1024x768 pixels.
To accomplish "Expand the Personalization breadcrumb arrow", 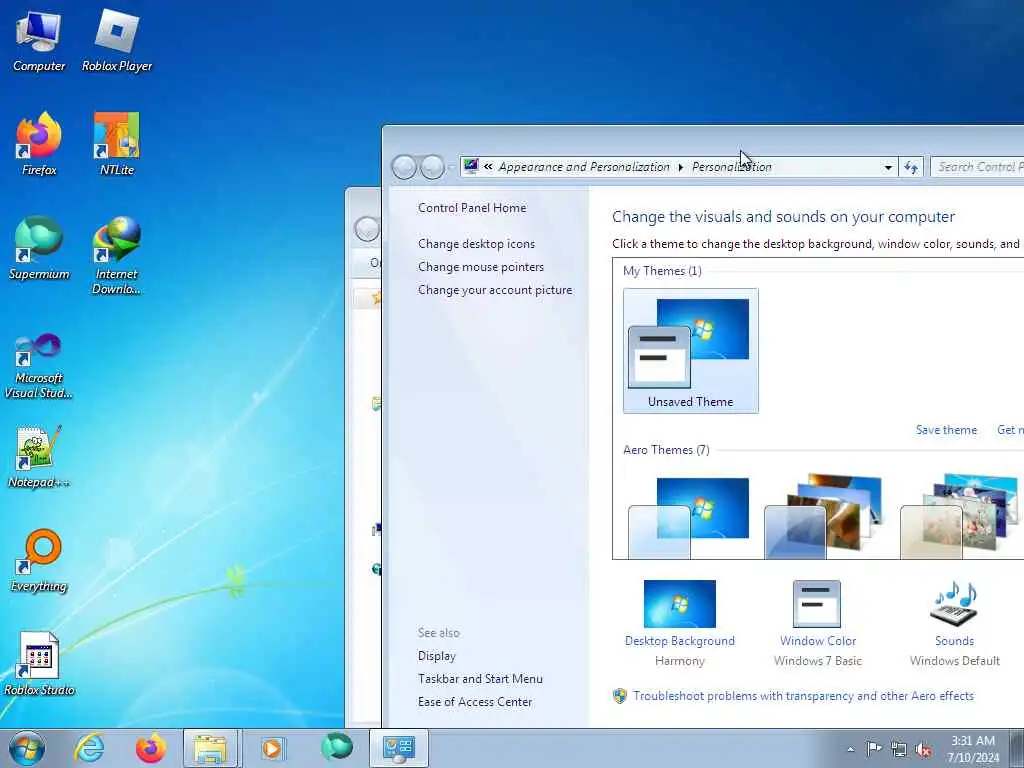I will coord(680,167).
